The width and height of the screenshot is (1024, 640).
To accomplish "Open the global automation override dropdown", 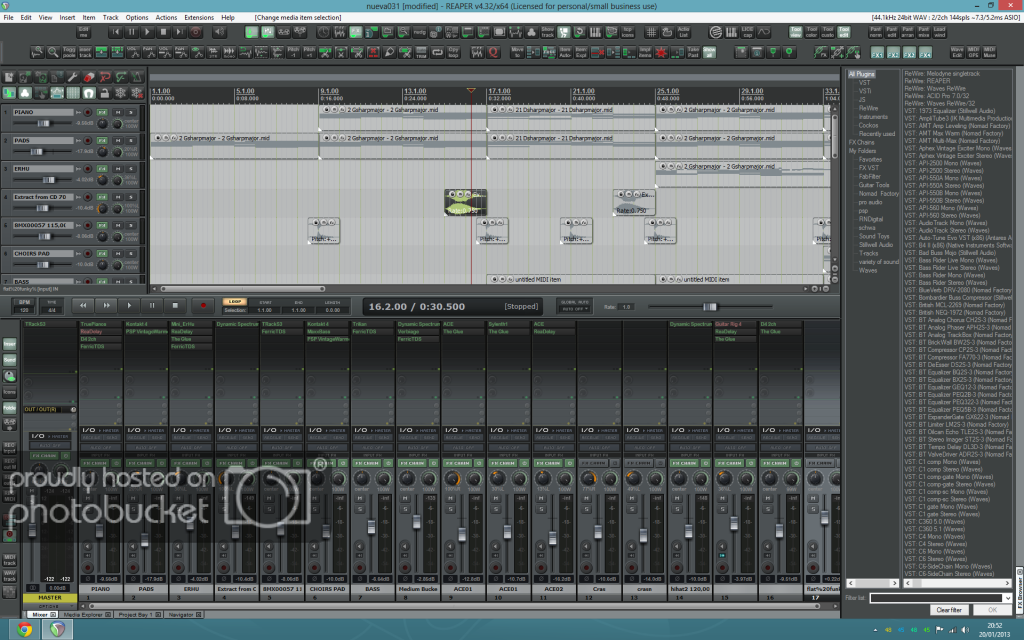I will [x=574, y=309].
